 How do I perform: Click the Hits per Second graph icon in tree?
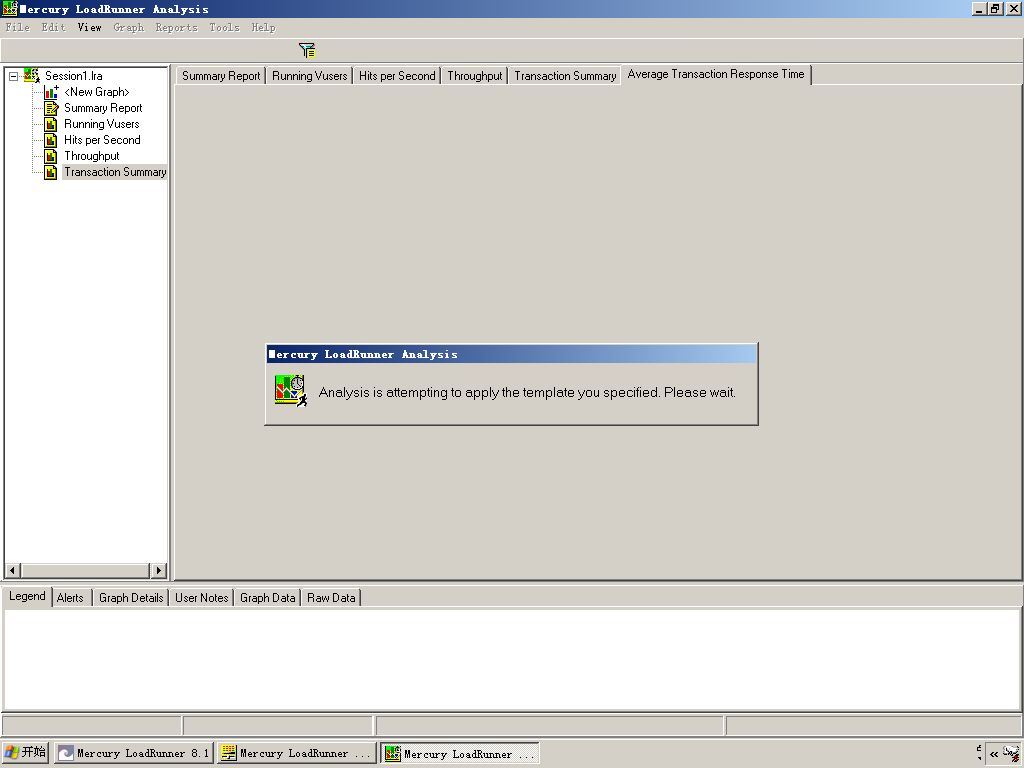click(51, 140)
